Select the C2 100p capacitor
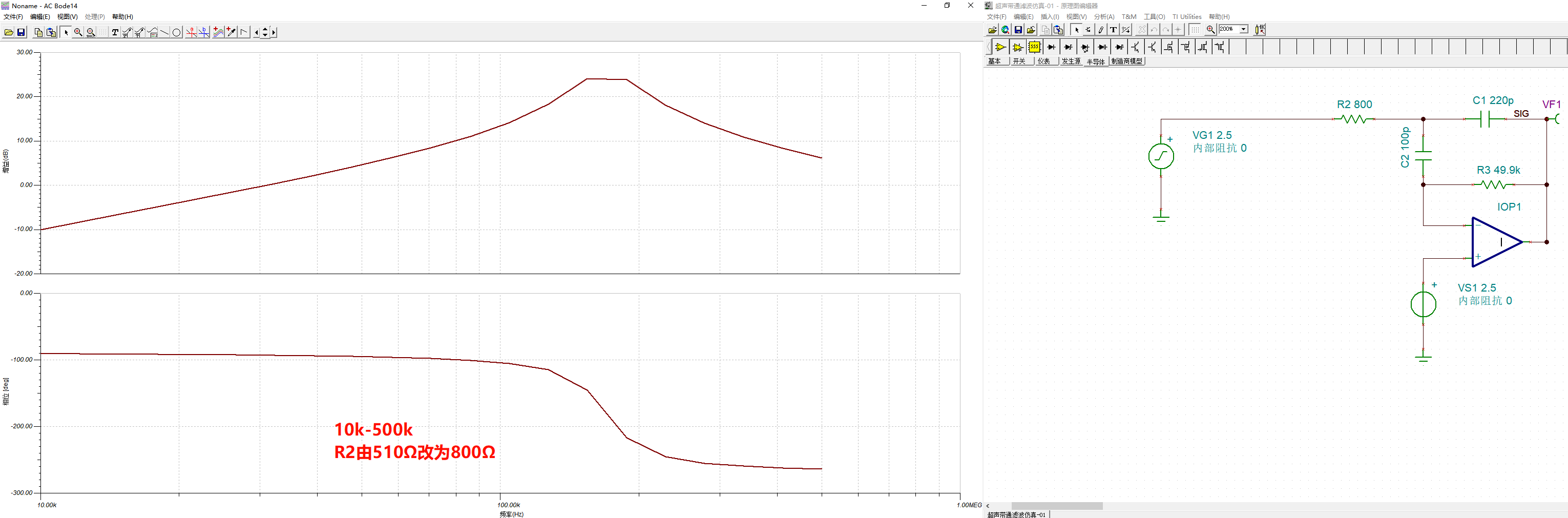The width and height of the screenshot is (1568, 518). (x=1423, y=156)
